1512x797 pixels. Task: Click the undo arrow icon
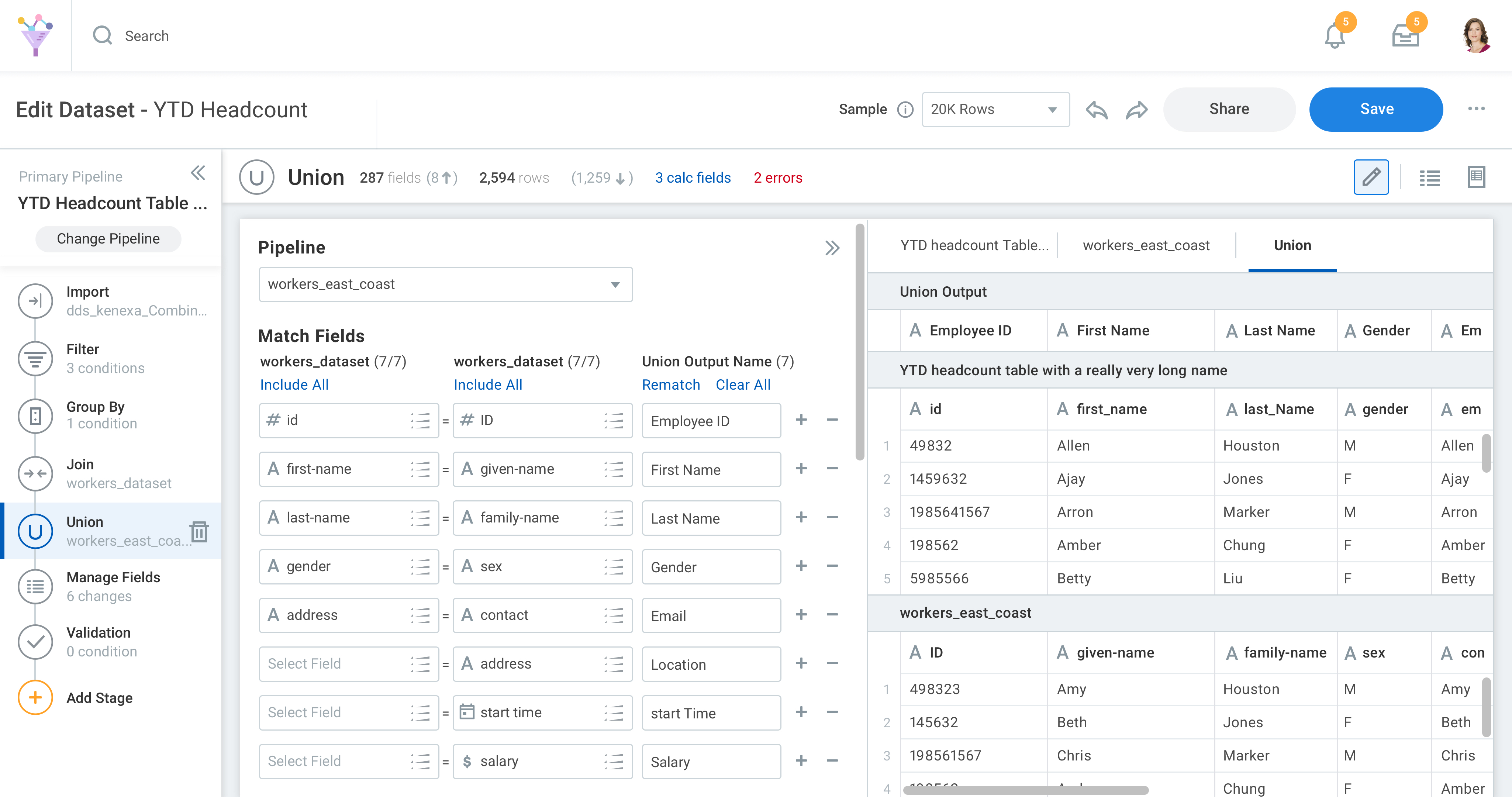tap(1096, 110)
